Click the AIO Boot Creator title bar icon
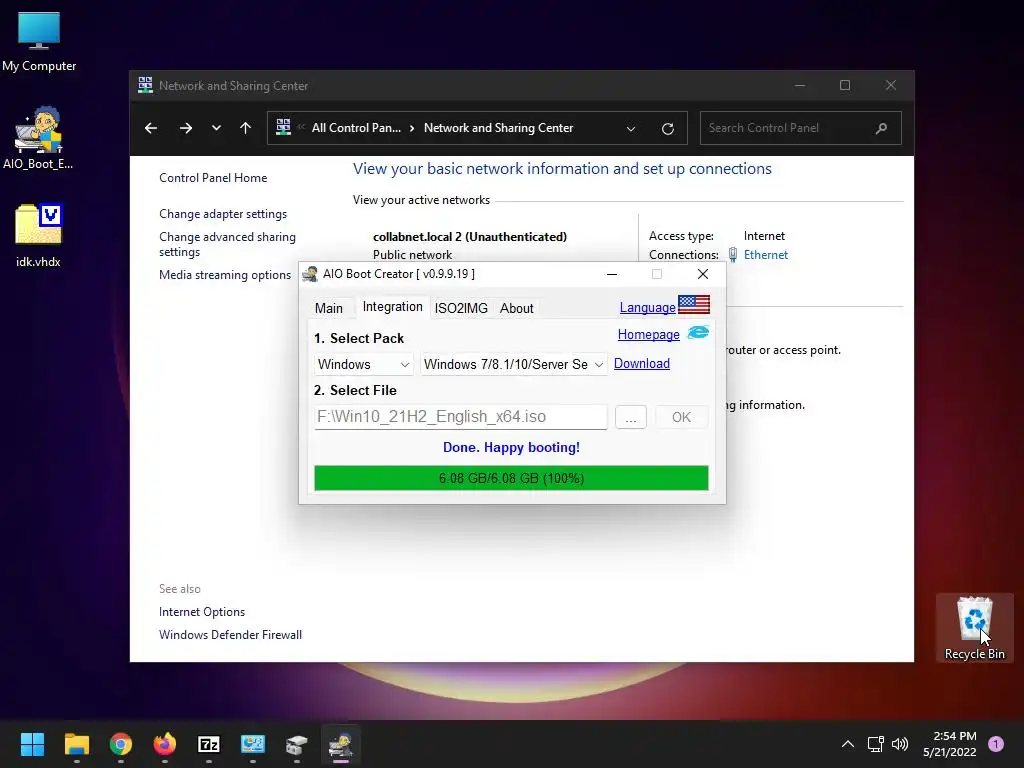This screenshot has width=1024, height=768. click(x=310, y=274)
